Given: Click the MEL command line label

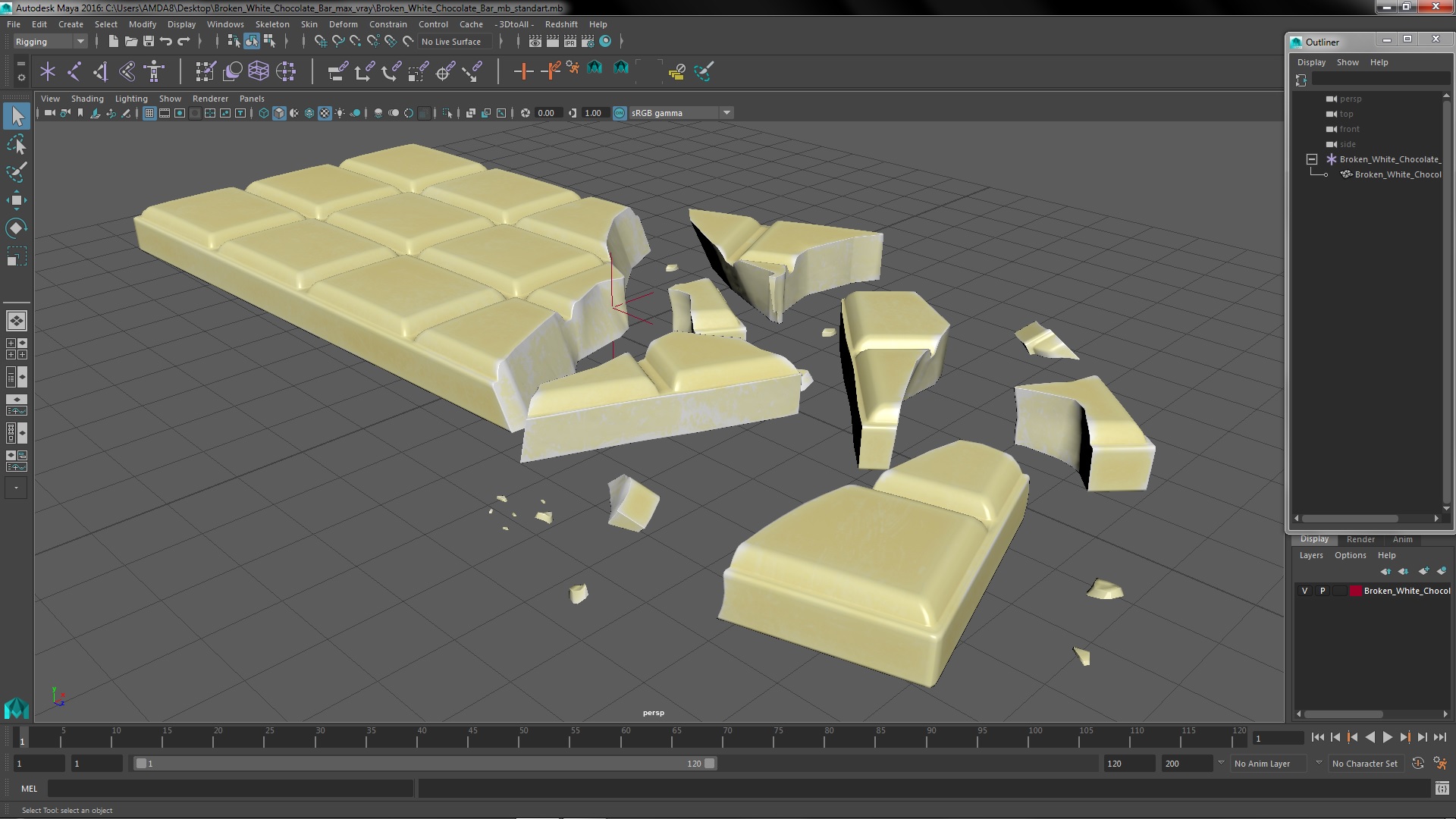Looking at the screenshot, I should pyautogui.click(x=29, y=789).
